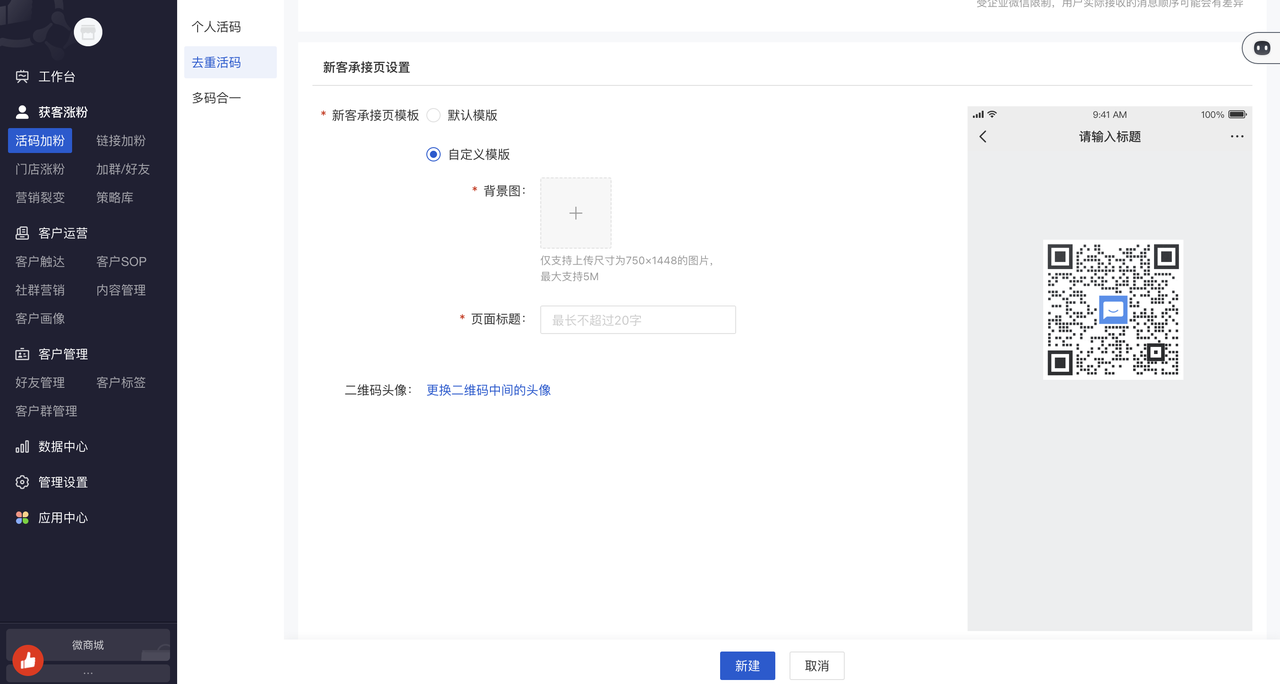The height and width of the screenshot is (684, 1280).
Task: Open 客户标签 menu item
Action: [121, 383]
